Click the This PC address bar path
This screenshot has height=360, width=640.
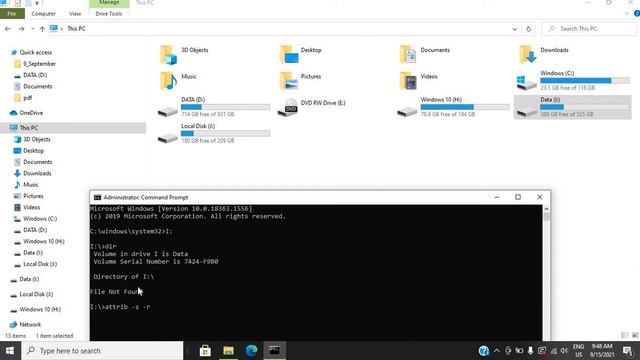pyautogui.click(x=76, y=29)
